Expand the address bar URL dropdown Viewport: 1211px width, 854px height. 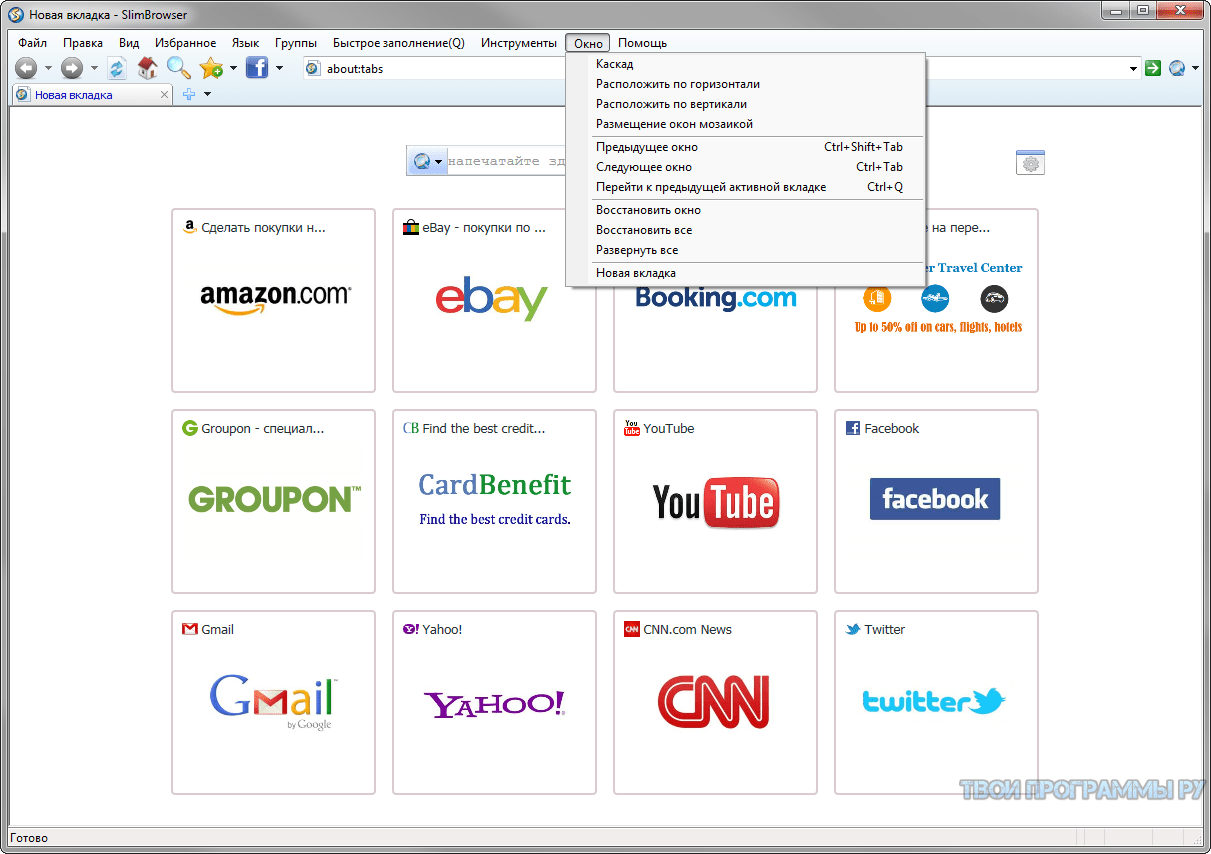coord(1134,69)
